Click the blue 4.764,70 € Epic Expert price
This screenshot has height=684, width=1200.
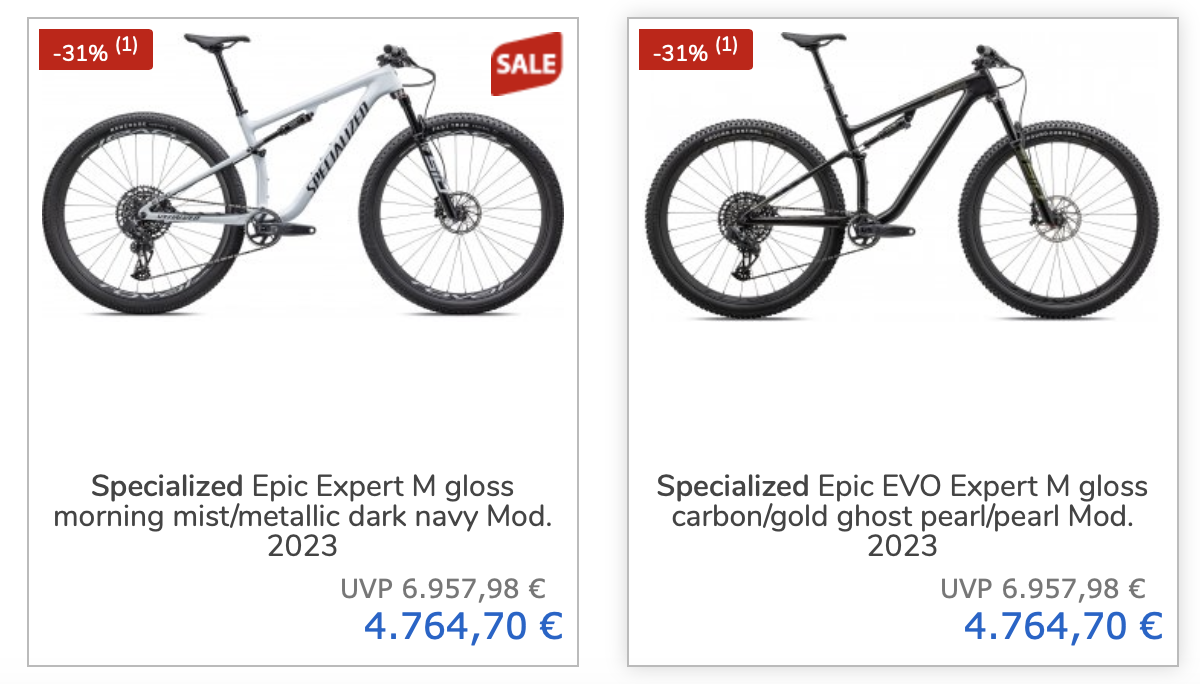tap(463, 626)
